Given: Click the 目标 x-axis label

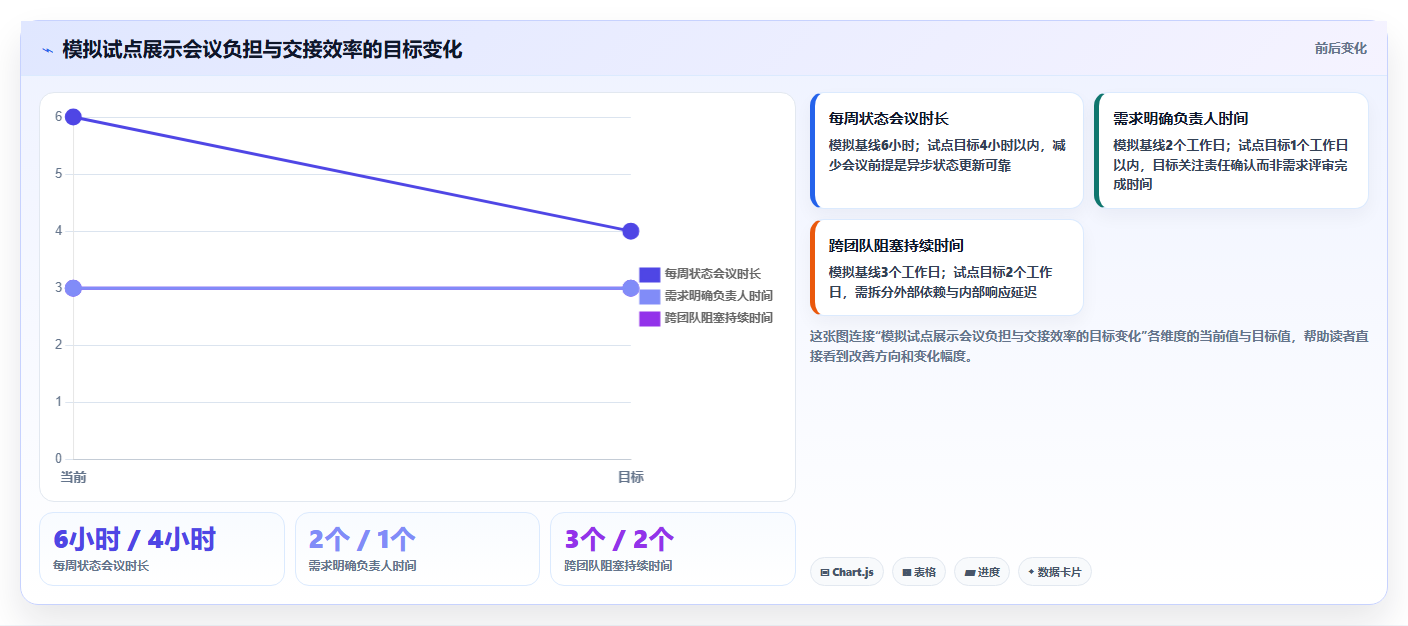Looking at the screenshot, I should tap(631, 477).
